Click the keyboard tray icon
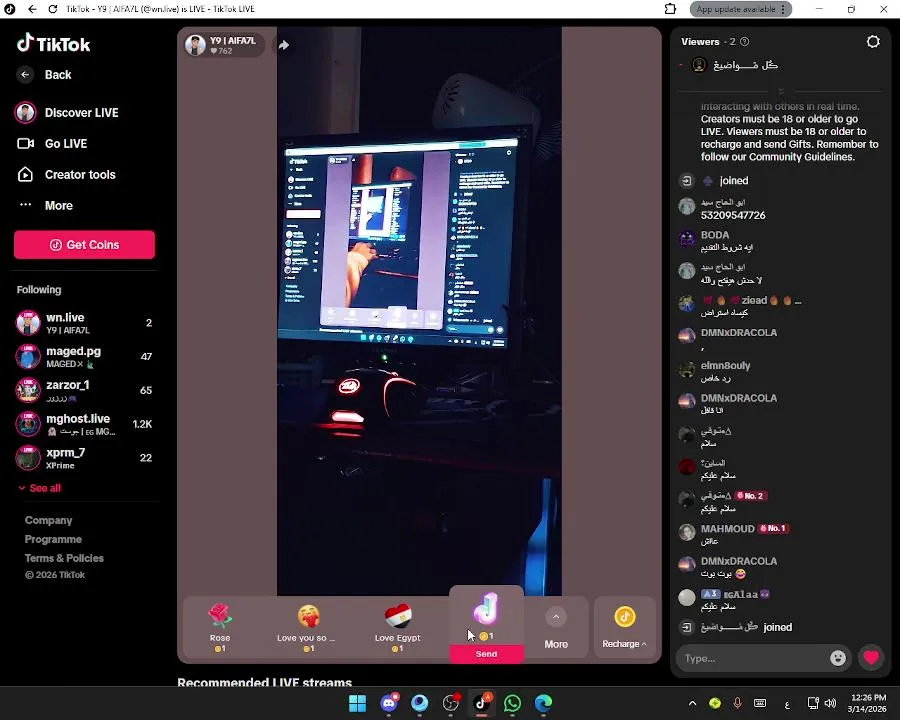The height and width of the screenshot is (720, 900). click(760, 703)
